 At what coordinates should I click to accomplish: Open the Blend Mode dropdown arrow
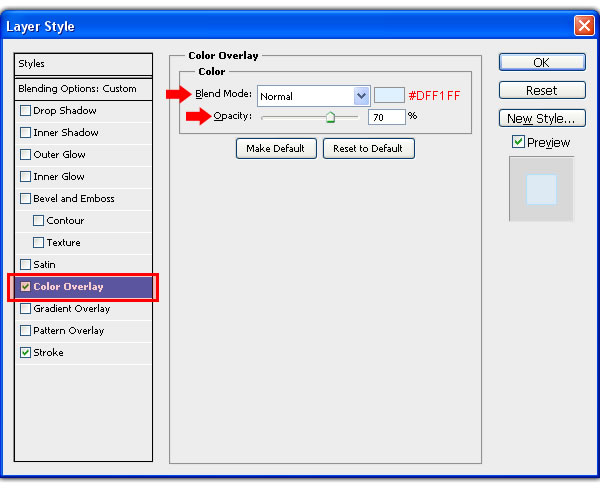click(361, 96)
